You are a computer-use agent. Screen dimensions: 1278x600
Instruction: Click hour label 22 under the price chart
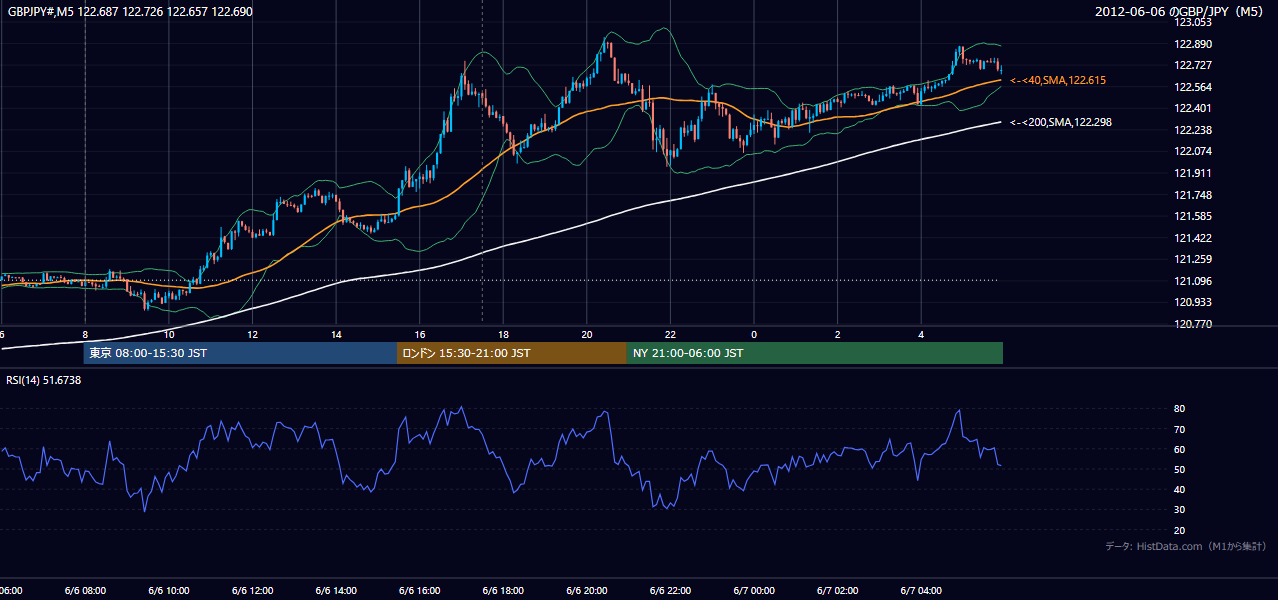click(670, 335)
